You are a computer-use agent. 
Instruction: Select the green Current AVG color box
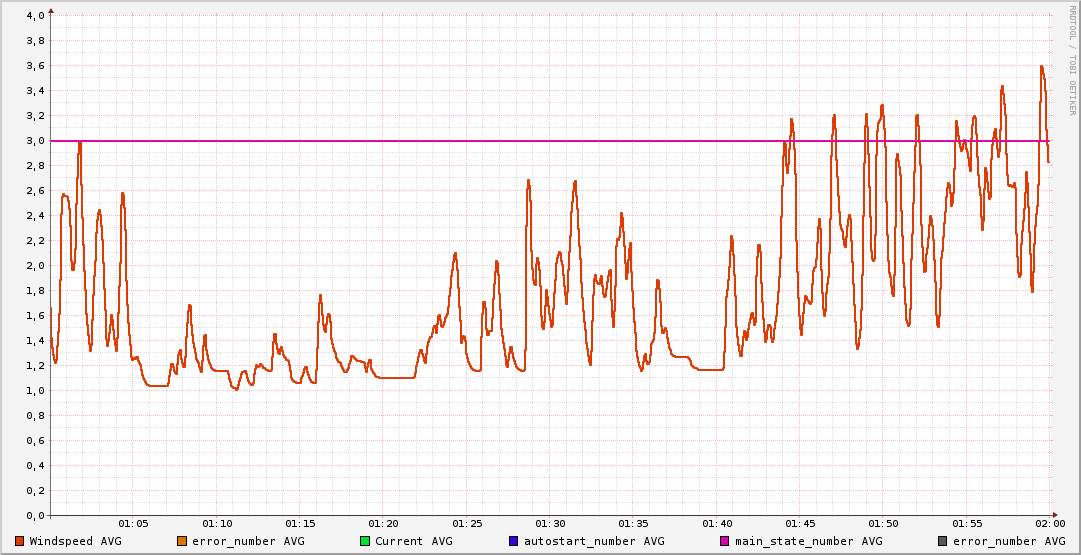[x=365, y=541]
